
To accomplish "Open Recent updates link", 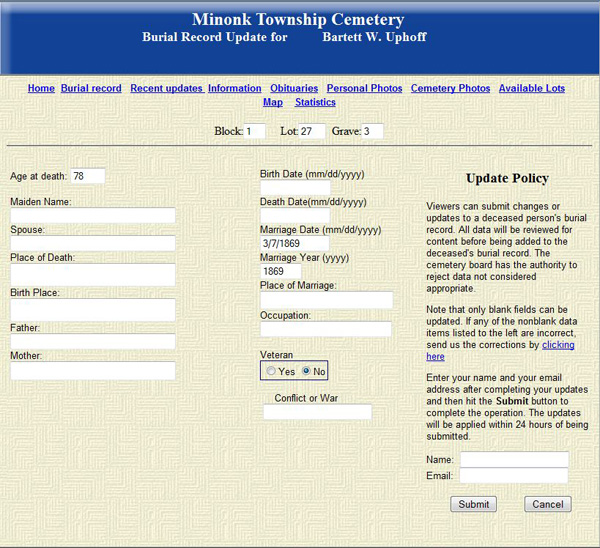I will tap(166, 88).
